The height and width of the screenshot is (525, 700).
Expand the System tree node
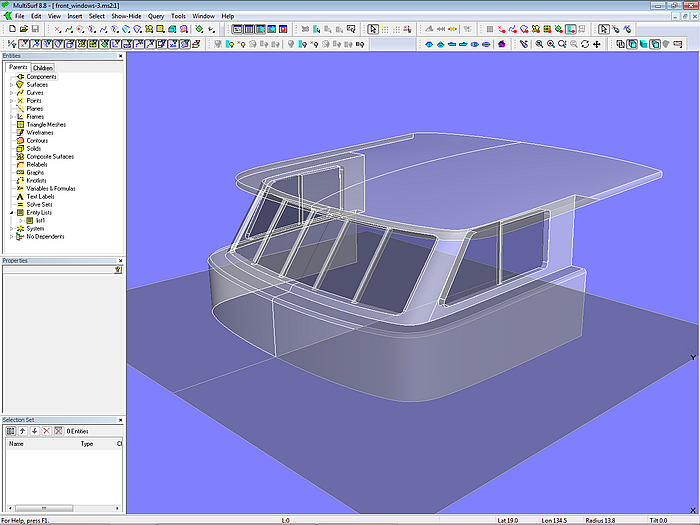[11, 229]
